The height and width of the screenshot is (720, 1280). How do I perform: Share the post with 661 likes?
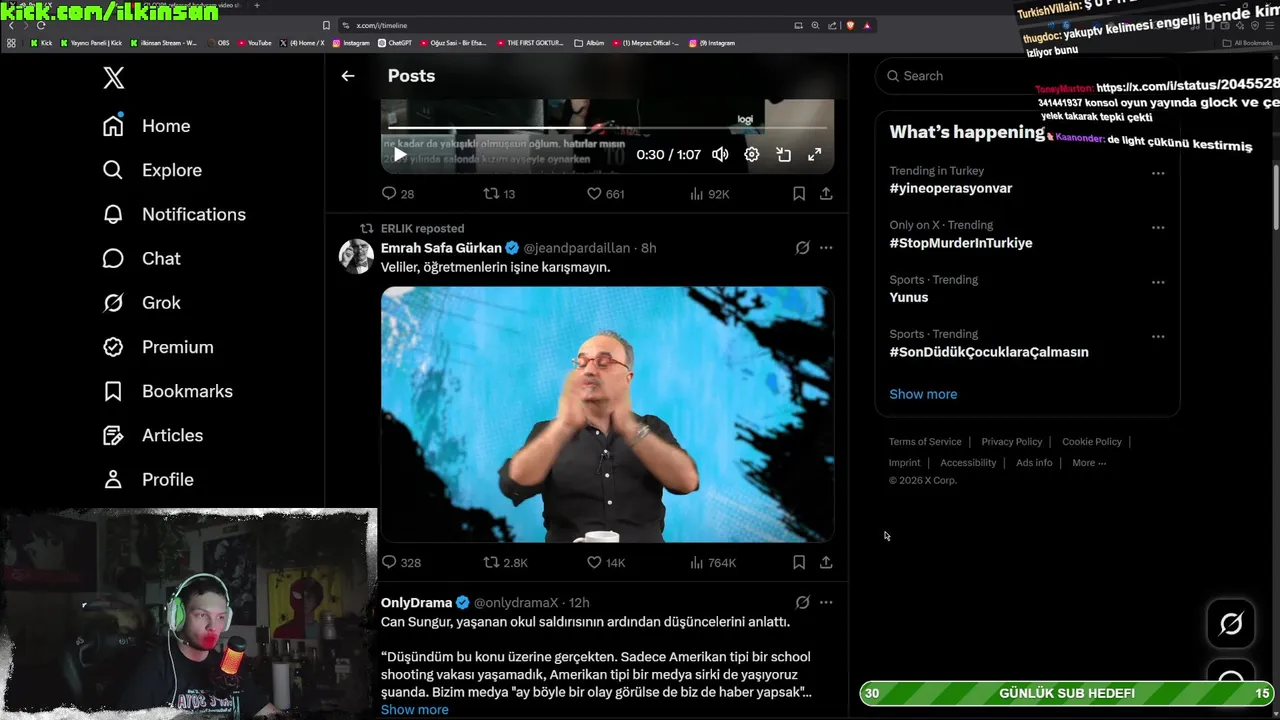[826, 194]
